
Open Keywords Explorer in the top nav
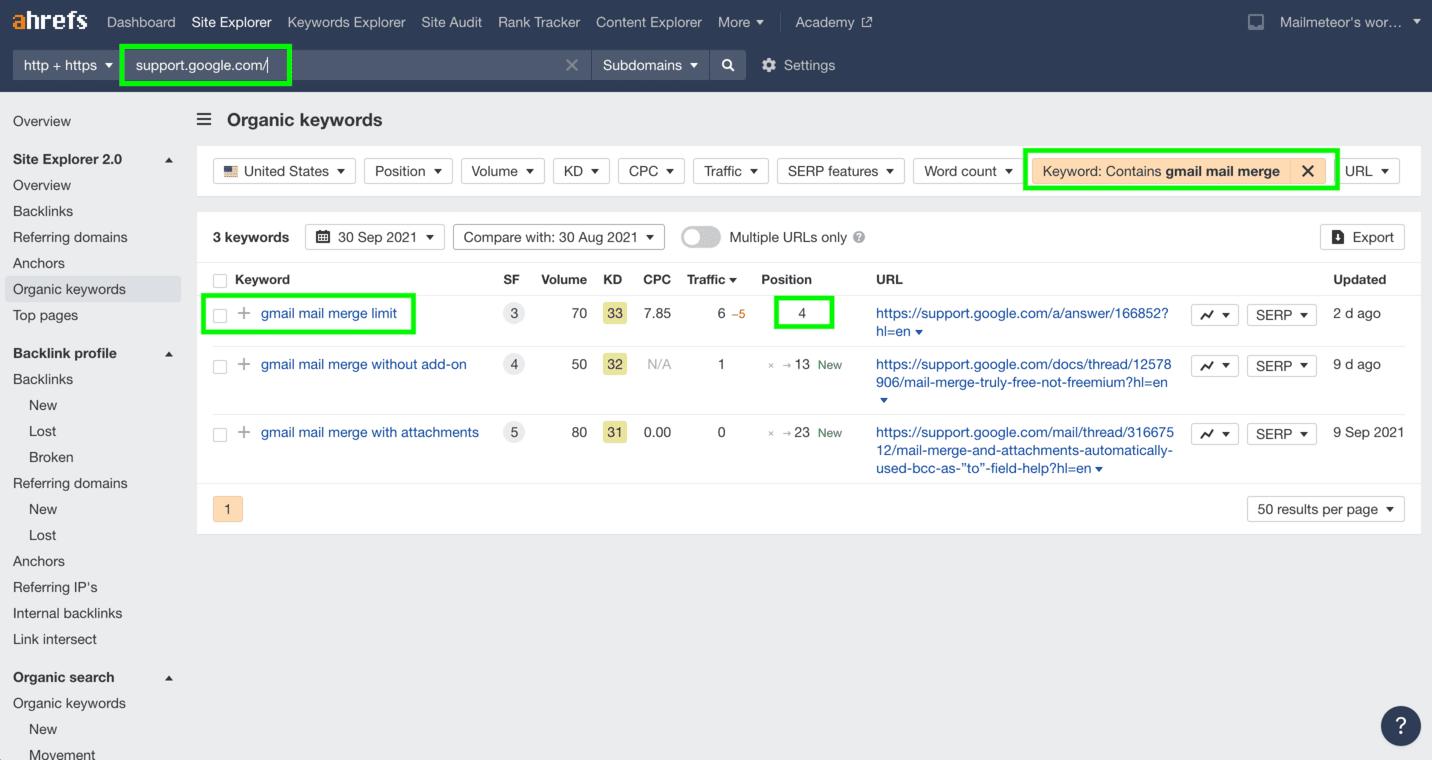coord(346,22)
